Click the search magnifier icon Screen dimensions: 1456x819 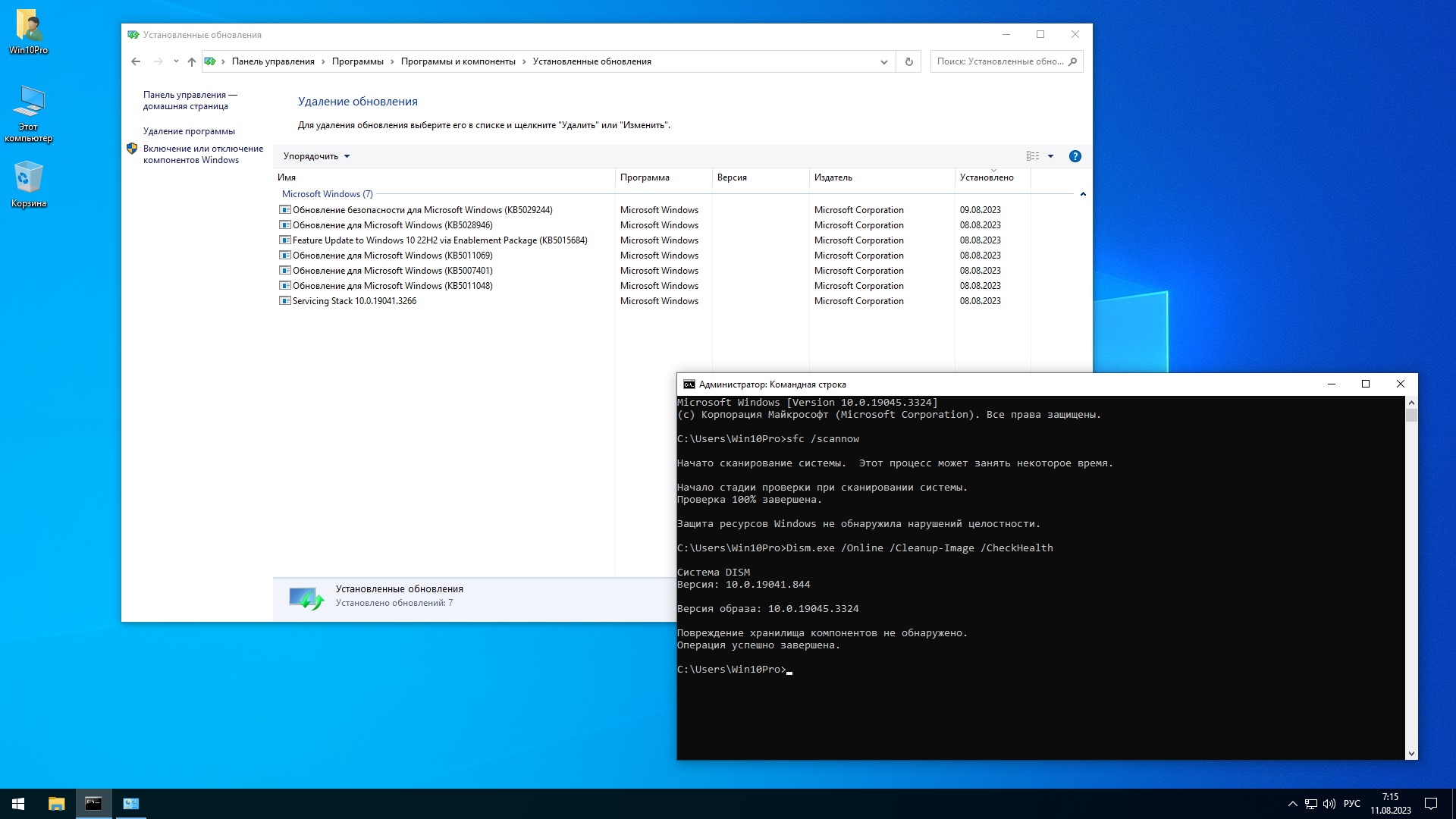click(x=1072, y=61)
